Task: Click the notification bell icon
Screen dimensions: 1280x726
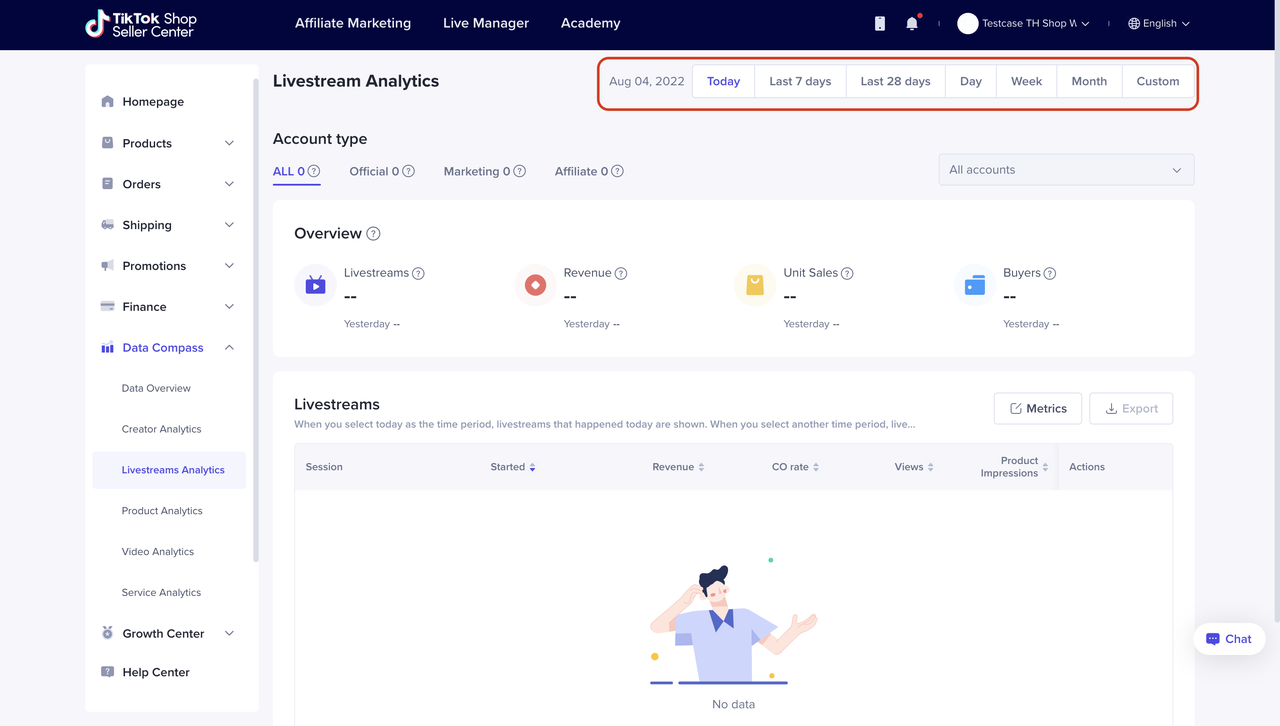Action: [911, 23]
